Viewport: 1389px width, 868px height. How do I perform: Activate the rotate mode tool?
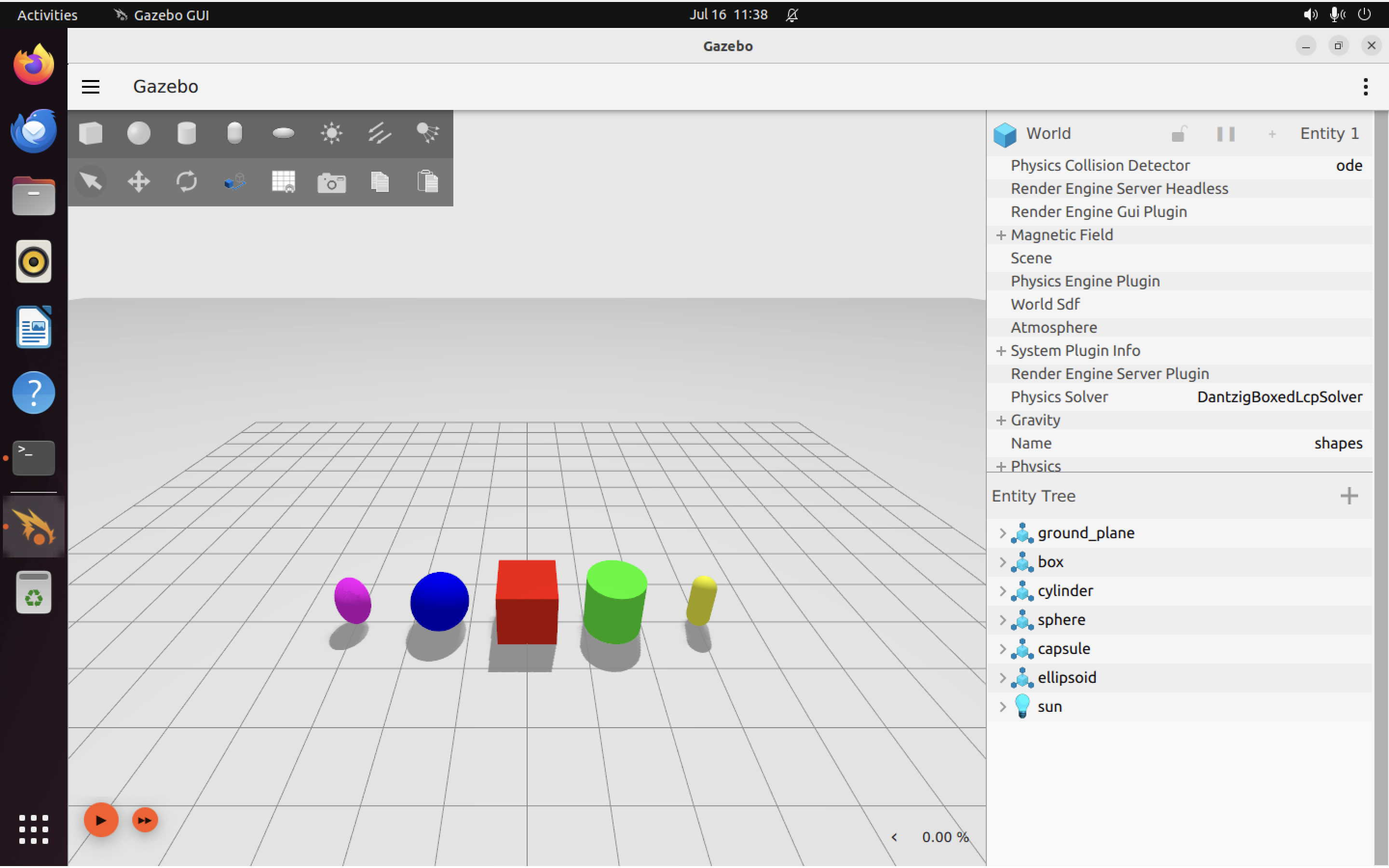tap(187, 182)
